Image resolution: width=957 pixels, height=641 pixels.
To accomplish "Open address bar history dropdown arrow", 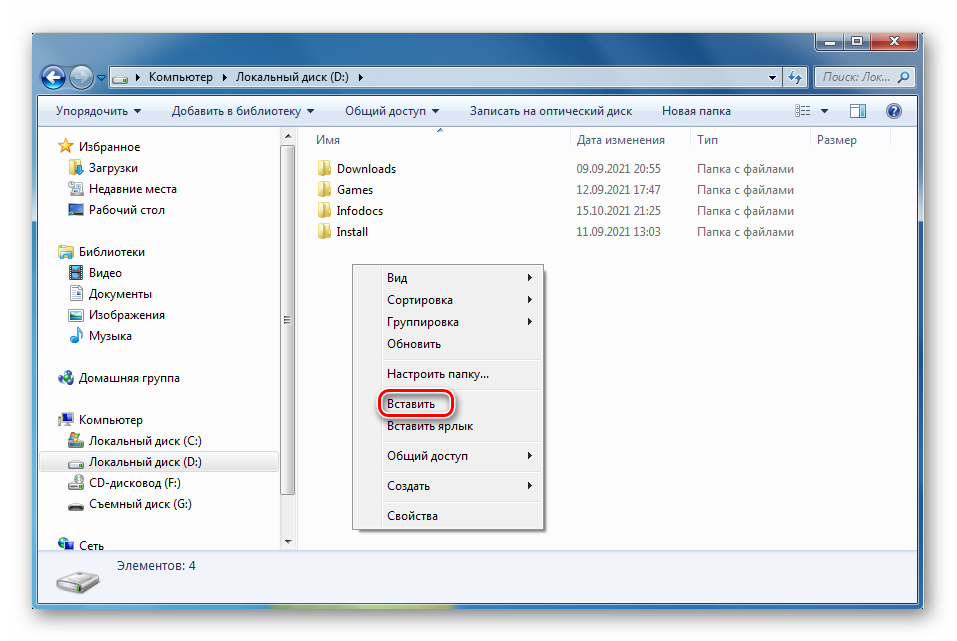I will [772, 77].
